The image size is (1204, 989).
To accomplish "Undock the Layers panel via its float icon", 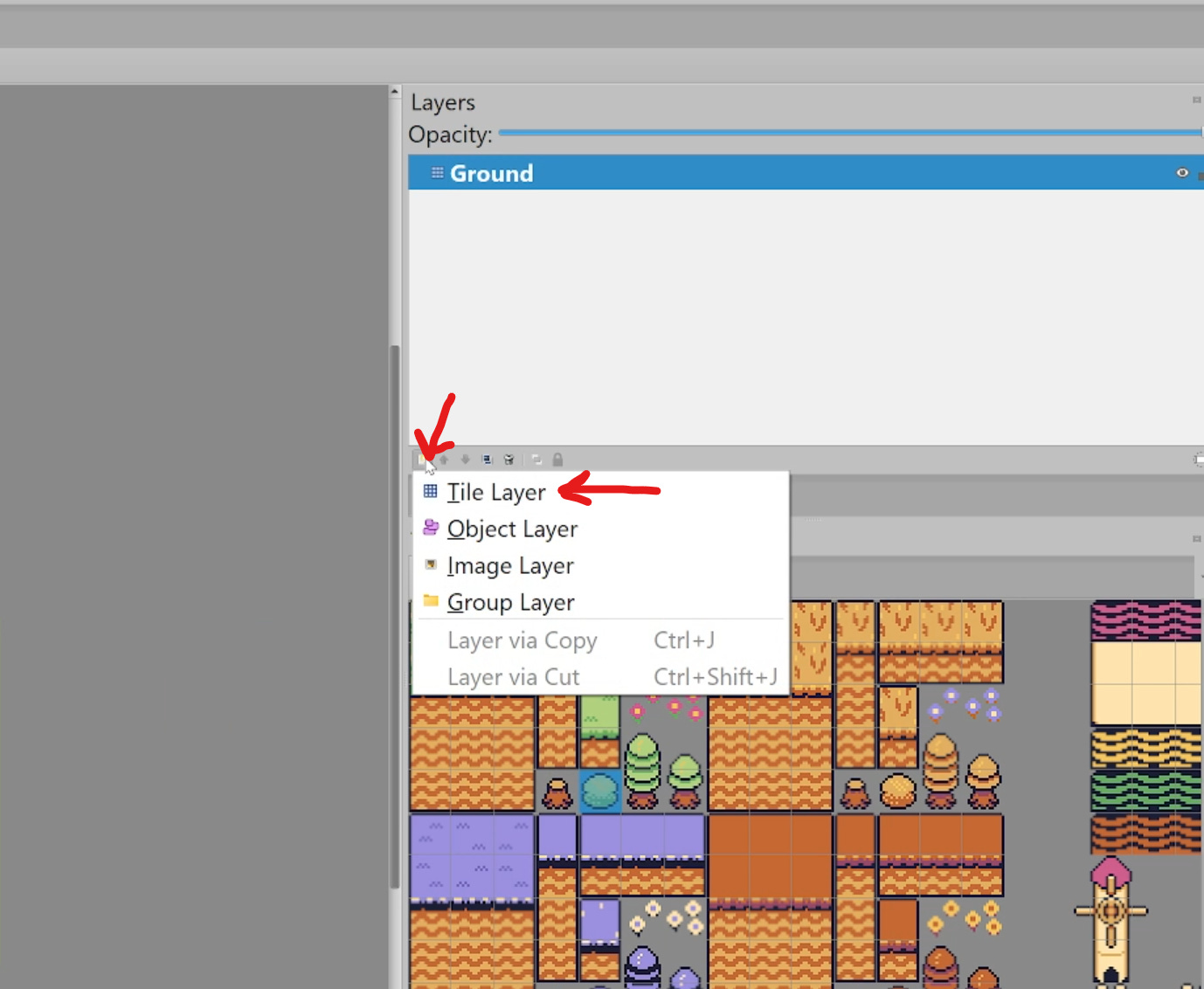I will [1197, 100].
